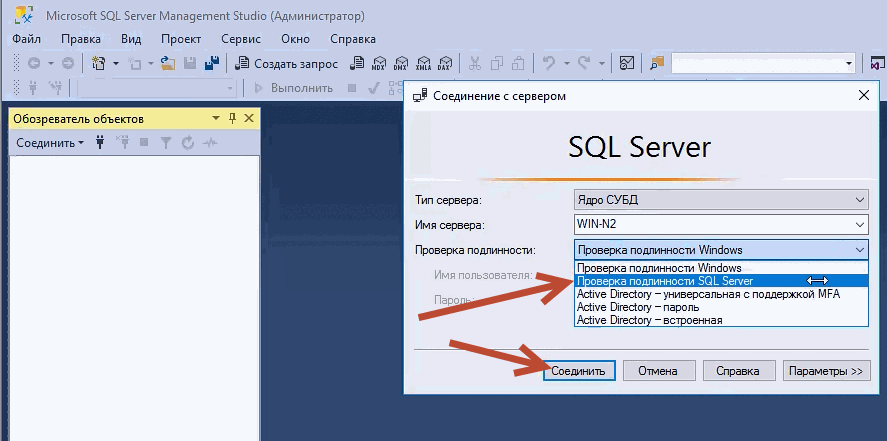Viewport: 887px width, 441px height.
Task: Open the Сервис menu
Action: coord(241,39)
